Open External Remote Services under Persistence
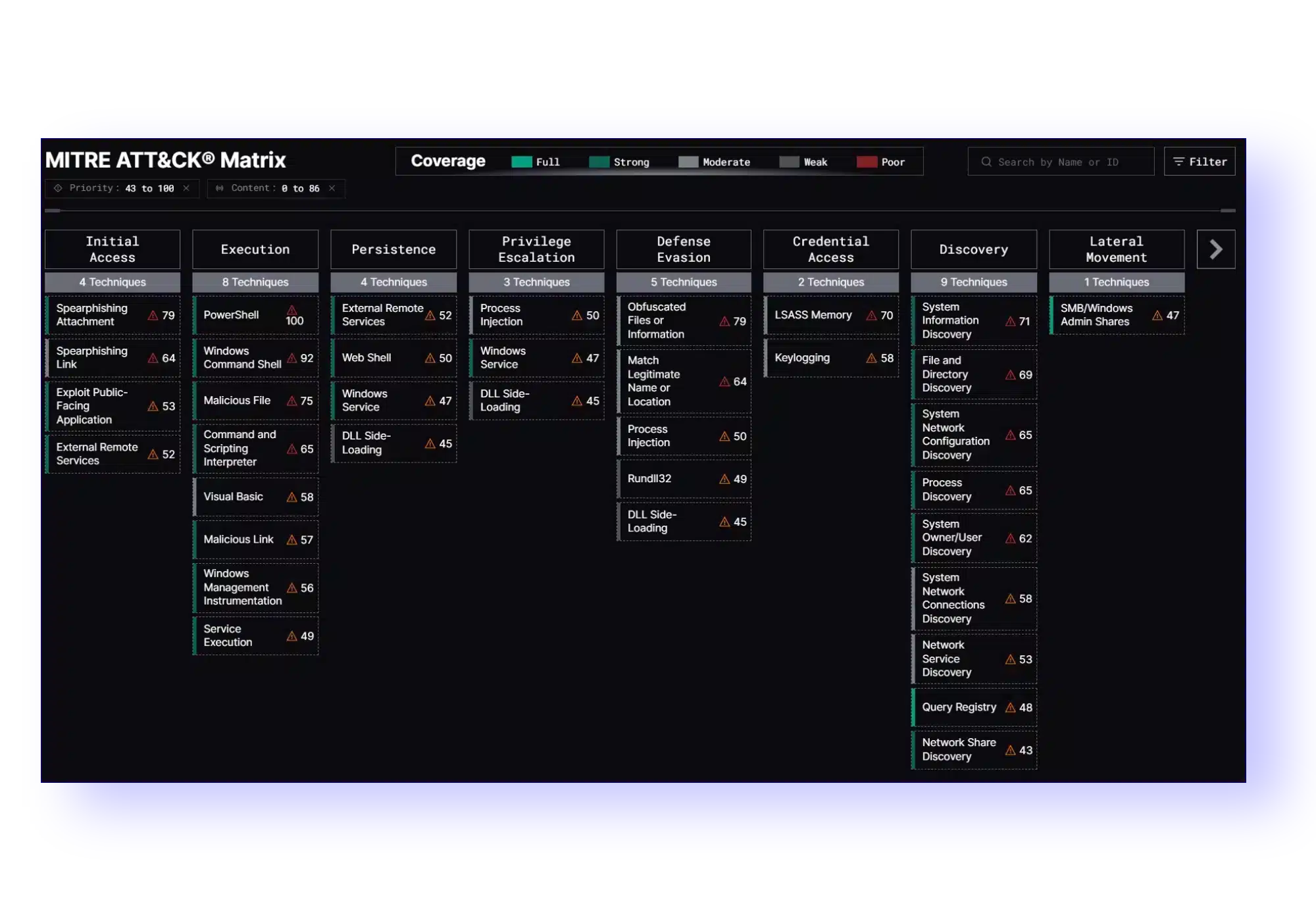This screenshot has height=921, width=1316. [x=393, y=315]
